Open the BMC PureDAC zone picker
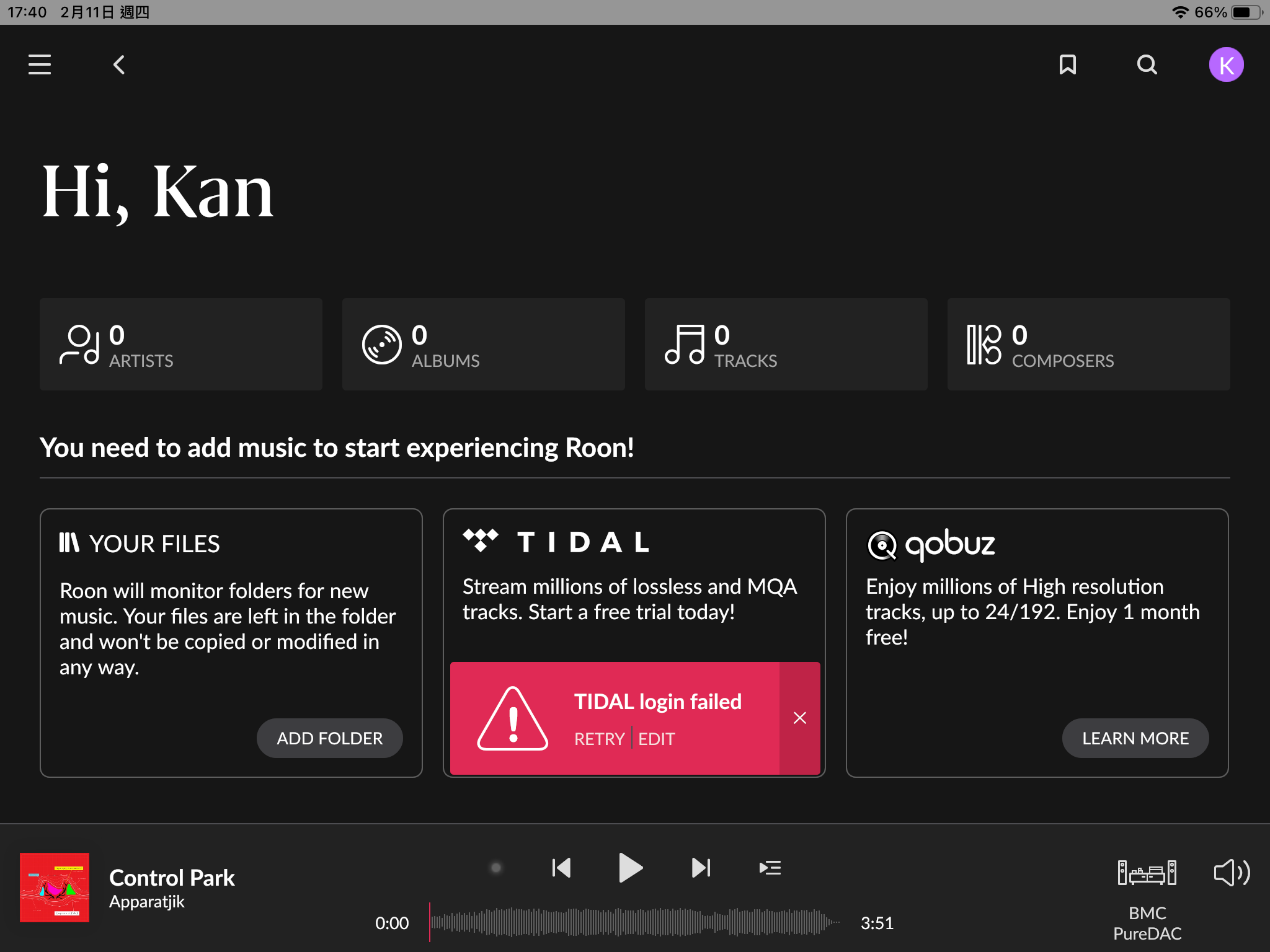The height and width of the screenshot is (952, 1270). (1147, 900)
